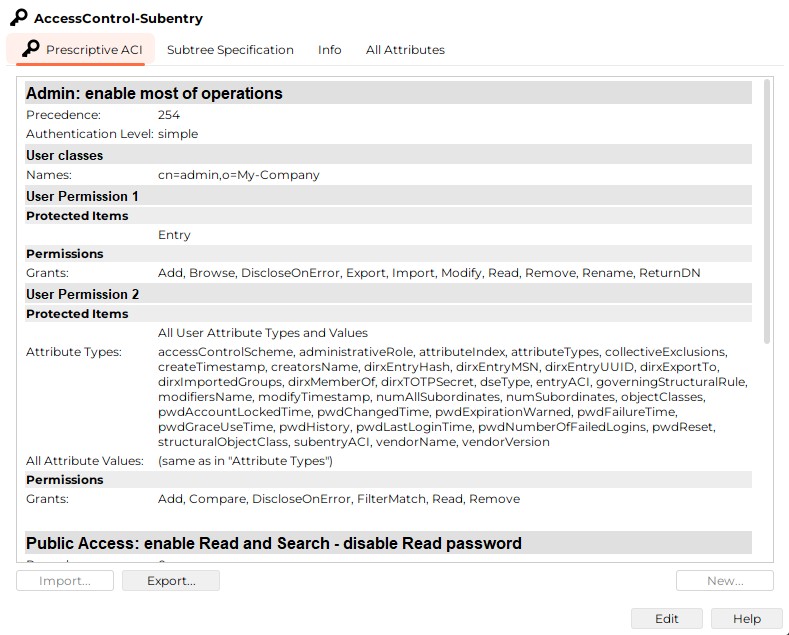Click the attribute line starting 'pwdAccountLockedTime'
Viewport: 789px width, 635px height.
(x=418, y=412)
